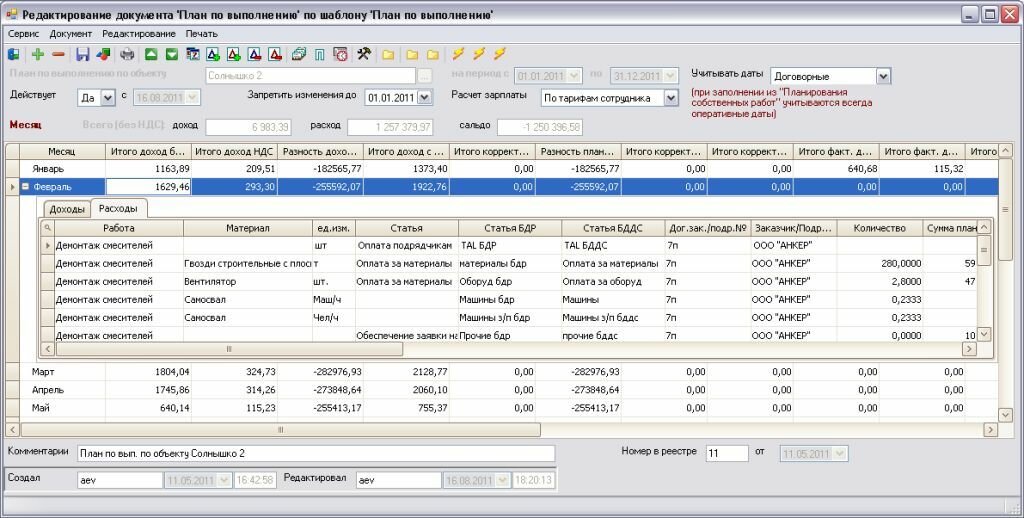Click into the Комментарии text field
This screenshot has width=1024, height=518.
[315, 453]
